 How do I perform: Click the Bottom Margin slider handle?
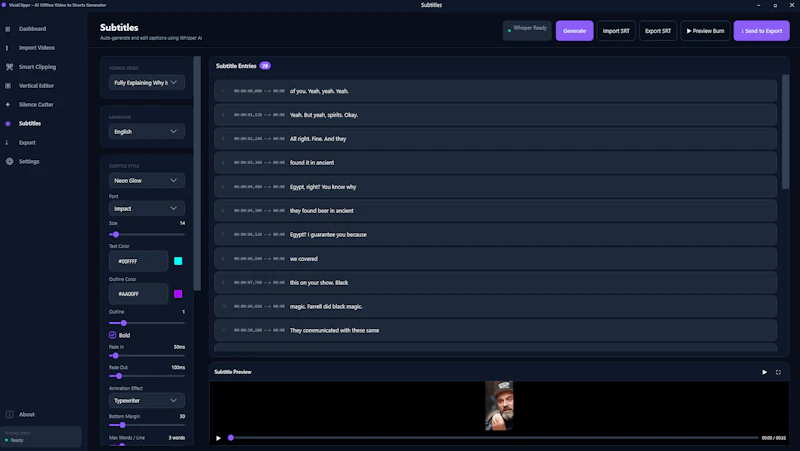[x=122, y=425]
